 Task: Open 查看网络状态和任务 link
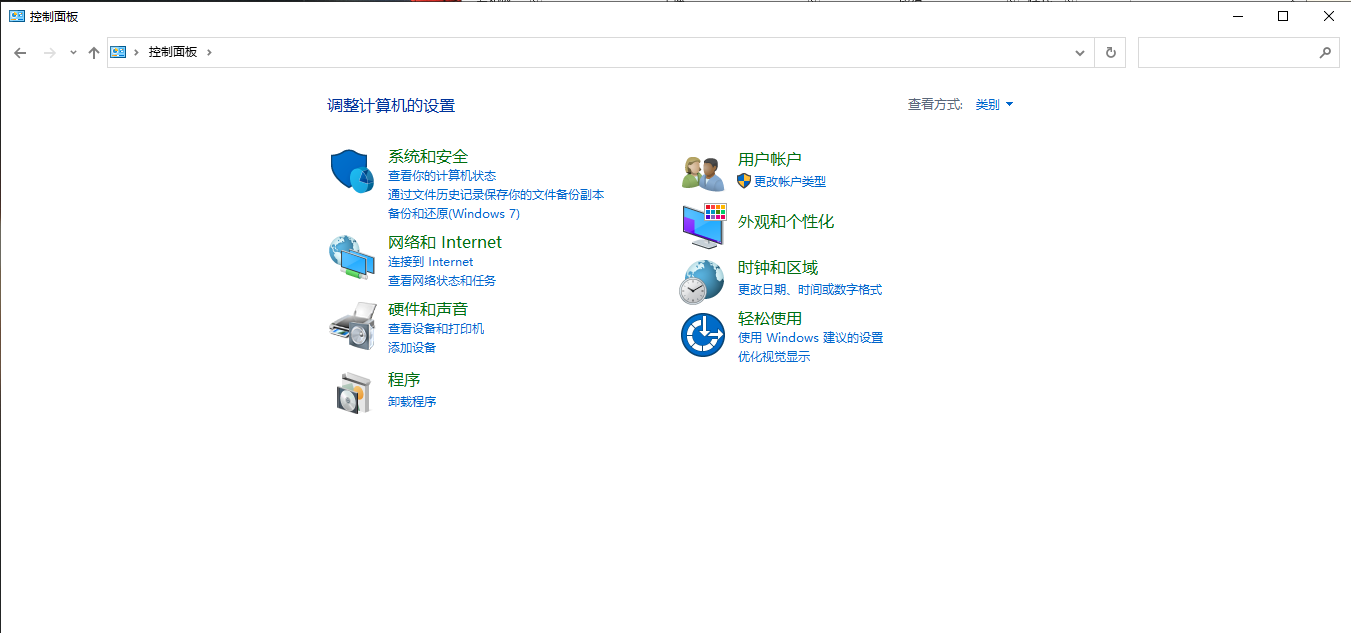[441, 281]
